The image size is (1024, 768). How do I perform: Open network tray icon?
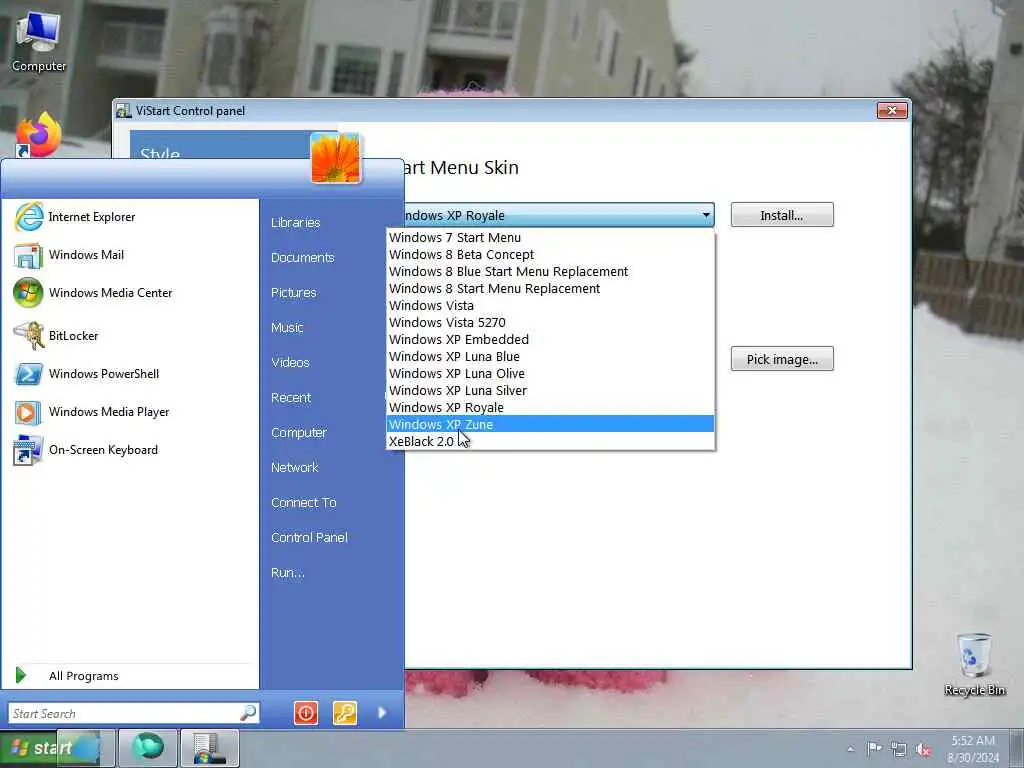pyautogui.click(x=899, y=750)
